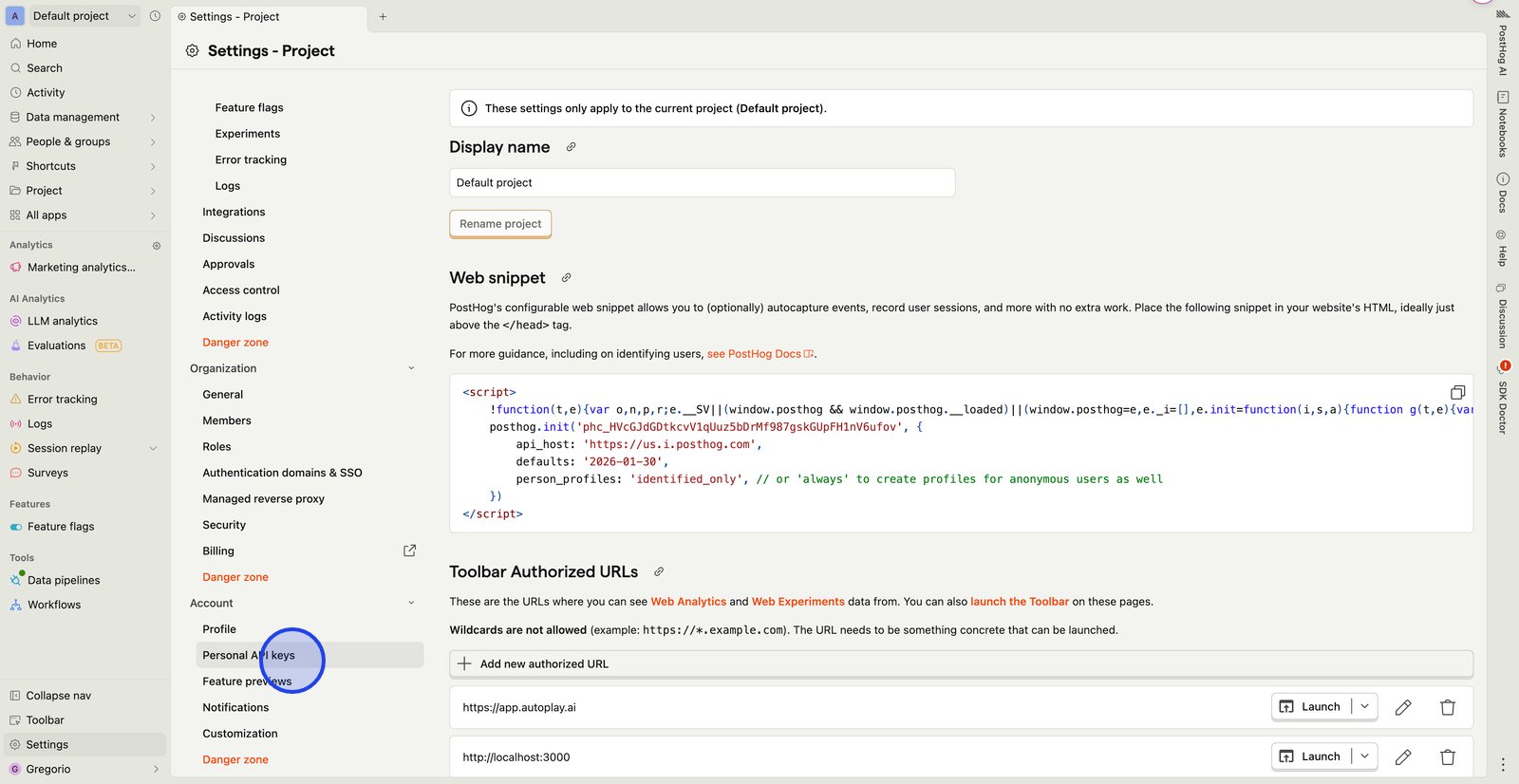Open Personal API keys settings
This screenshot has width=1519, height=784.
[x=249, y=656]
